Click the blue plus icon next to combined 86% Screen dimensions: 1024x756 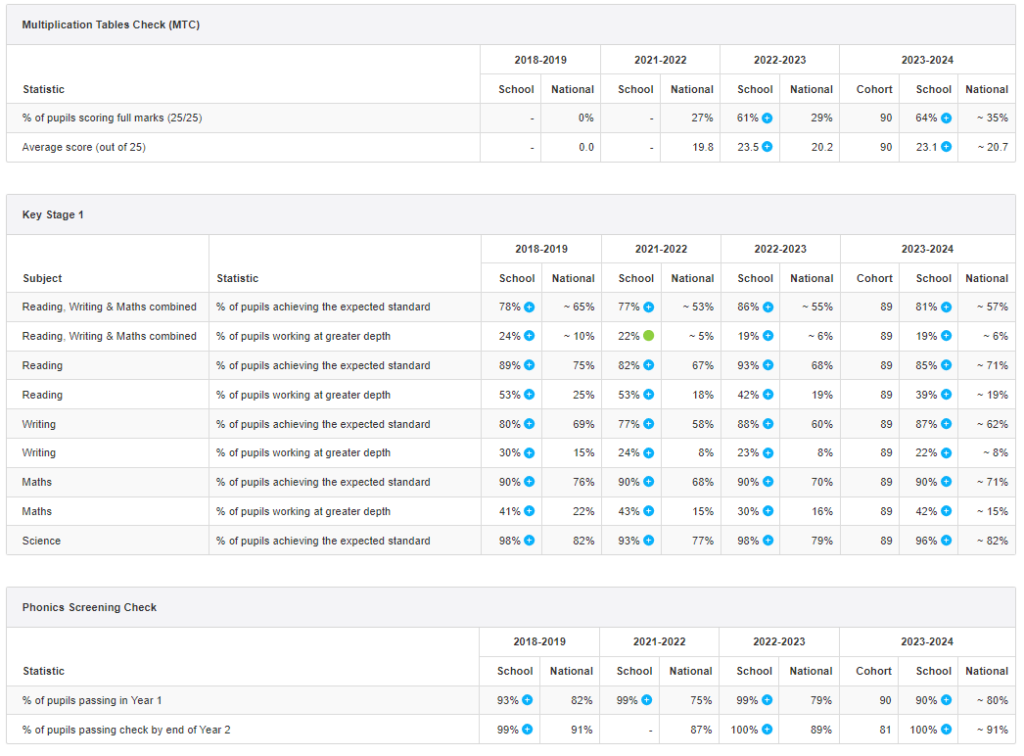768,307
